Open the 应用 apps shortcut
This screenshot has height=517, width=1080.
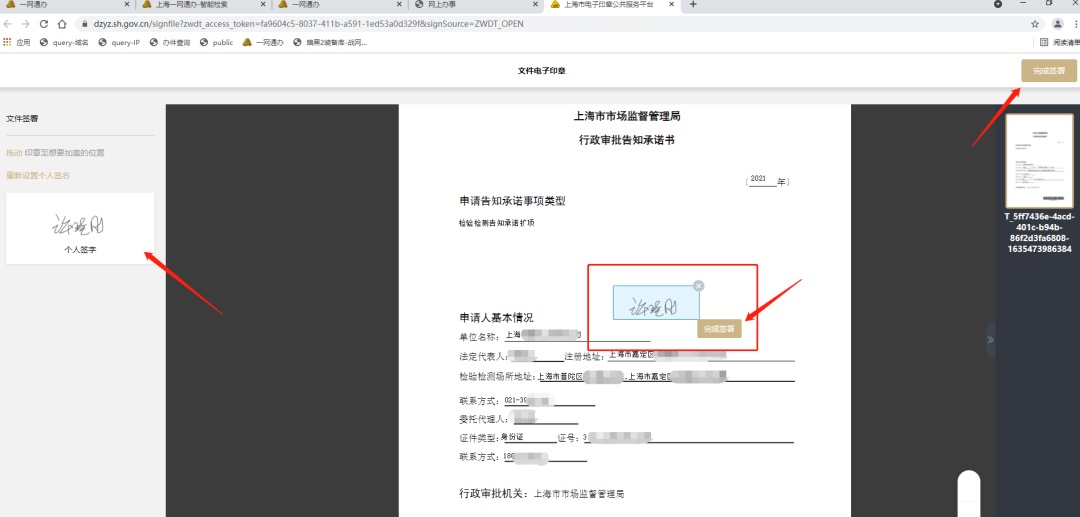click(x=17, y=43)
